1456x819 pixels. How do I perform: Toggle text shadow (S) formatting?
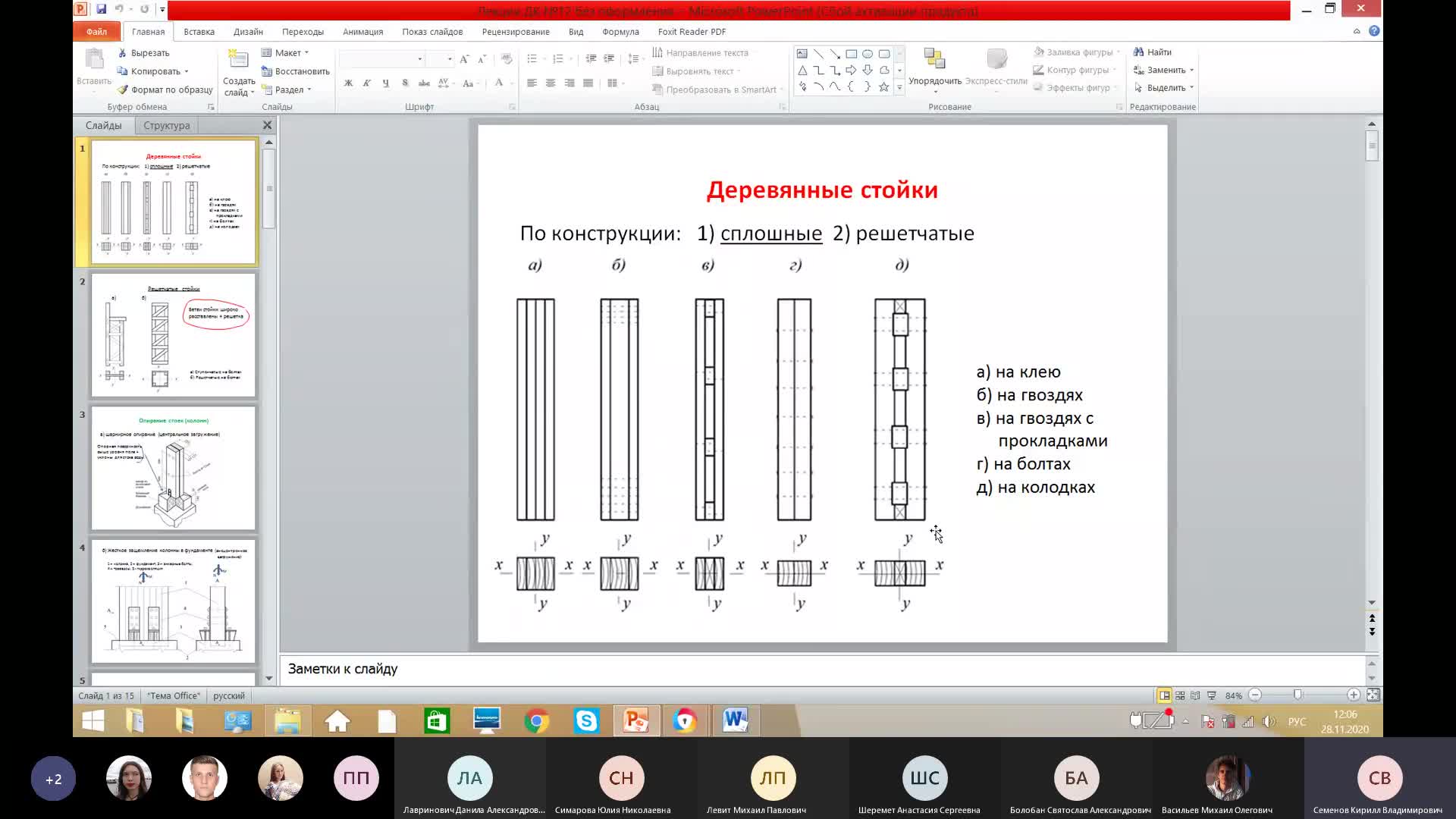[405, 83]
